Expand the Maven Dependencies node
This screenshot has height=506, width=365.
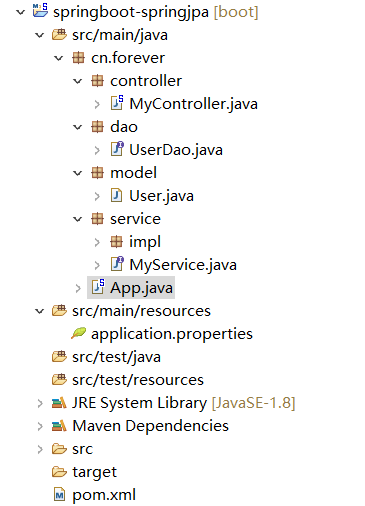(40, 426)
